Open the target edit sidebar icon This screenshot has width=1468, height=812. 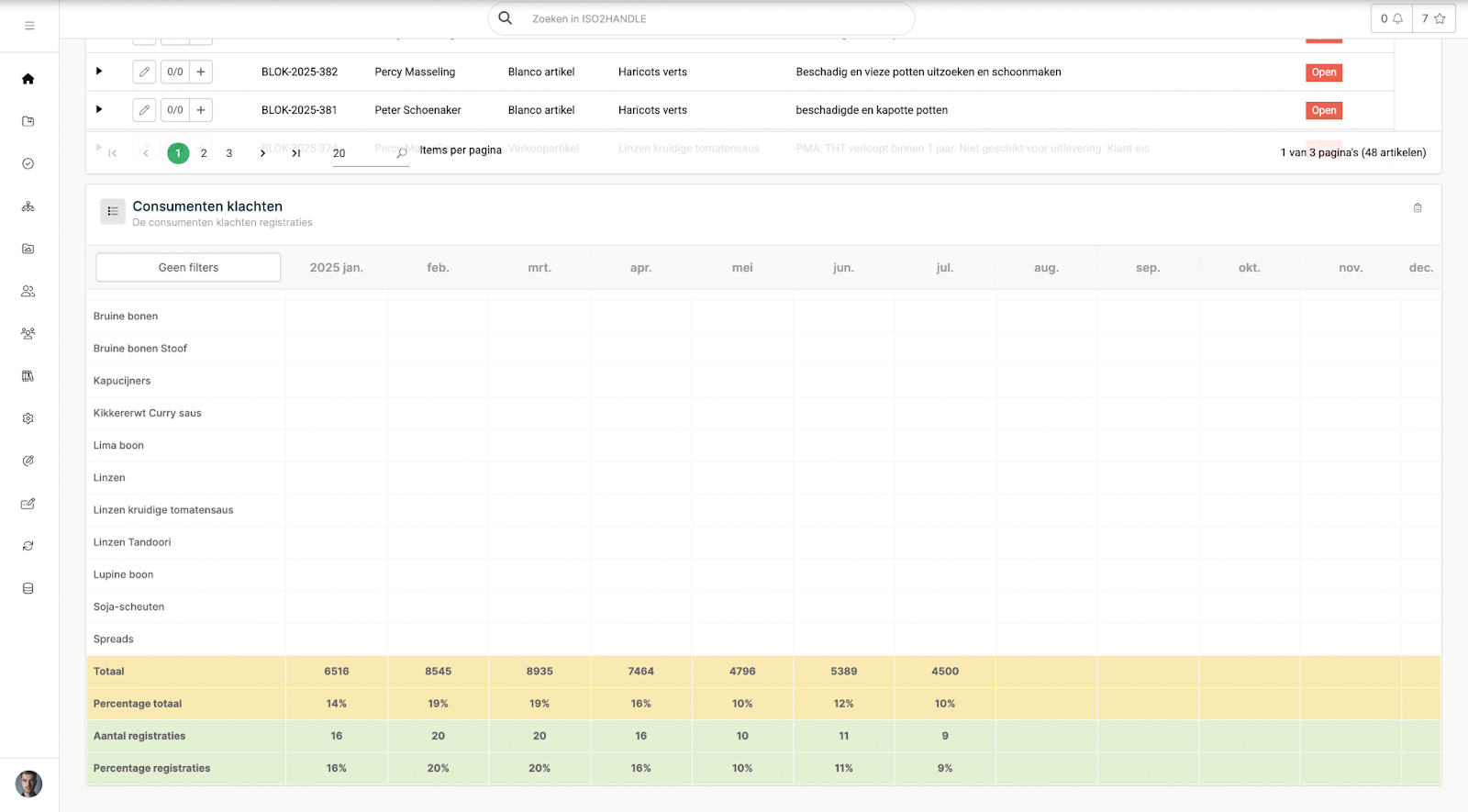point(28,461)
